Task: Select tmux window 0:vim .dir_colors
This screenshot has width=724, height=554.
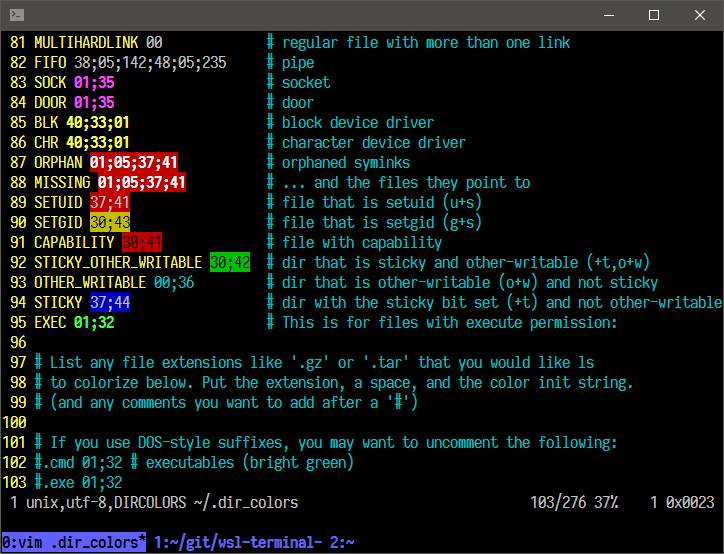Action: pos(74,542)
